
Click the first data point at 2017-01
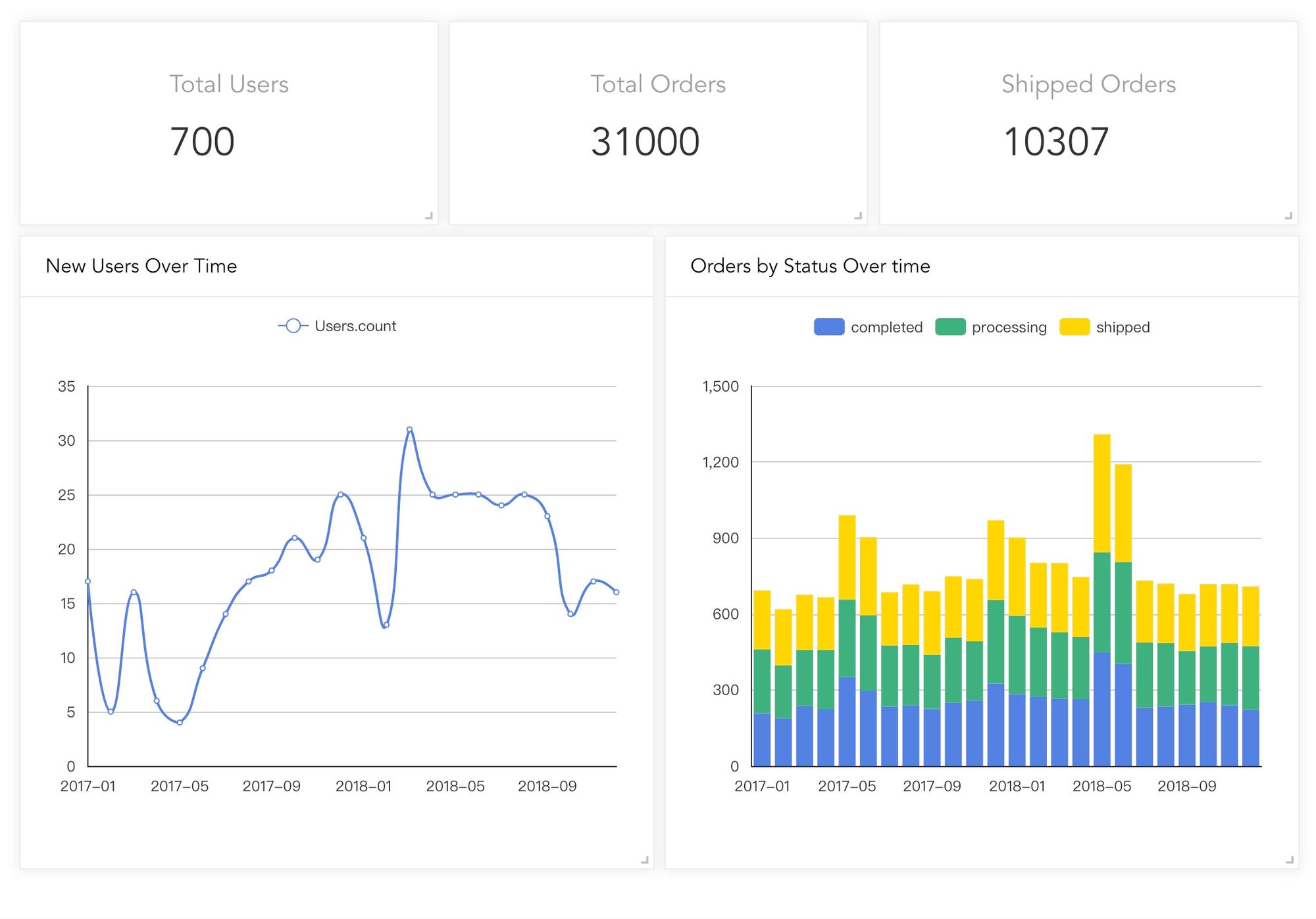point(88,581)
